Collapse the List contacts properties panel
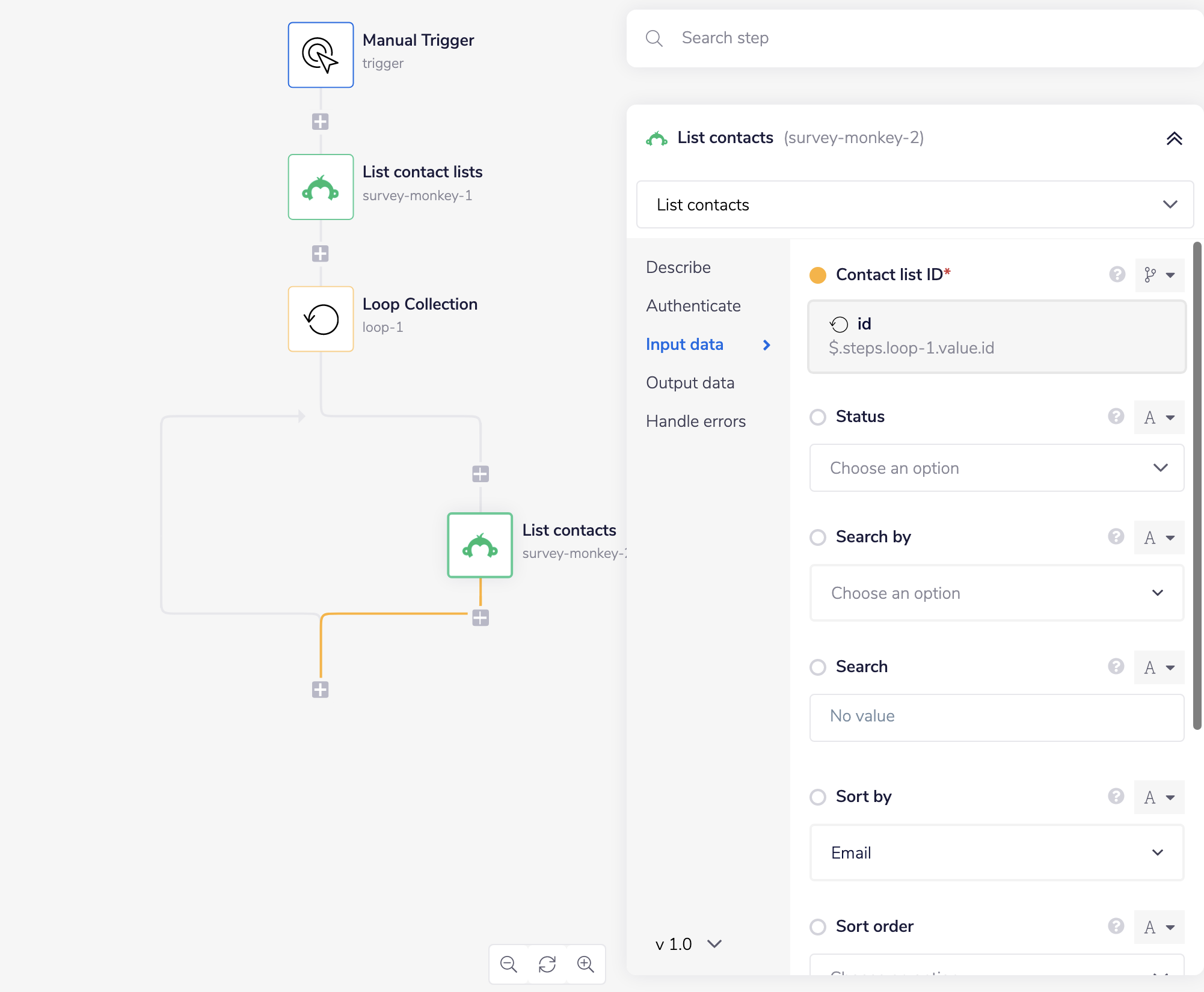The height and width of the screenshot is (992, 1204). [1174, 139]
